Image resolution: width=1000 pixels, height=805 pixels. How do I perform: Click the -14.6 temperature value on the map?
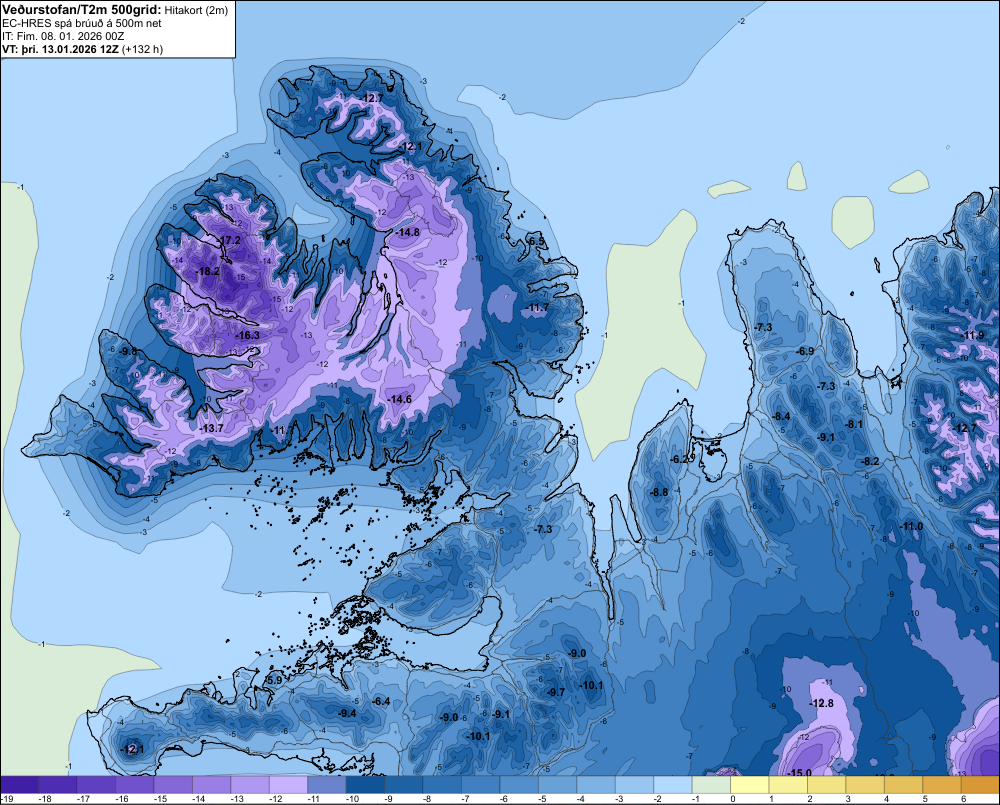click(399, 399)
